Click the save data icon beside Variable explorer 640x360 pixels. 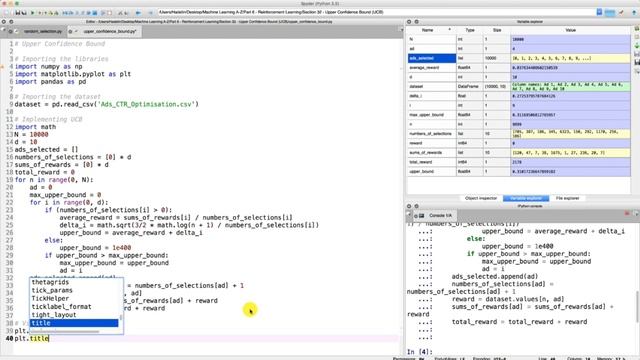(637, 53)
